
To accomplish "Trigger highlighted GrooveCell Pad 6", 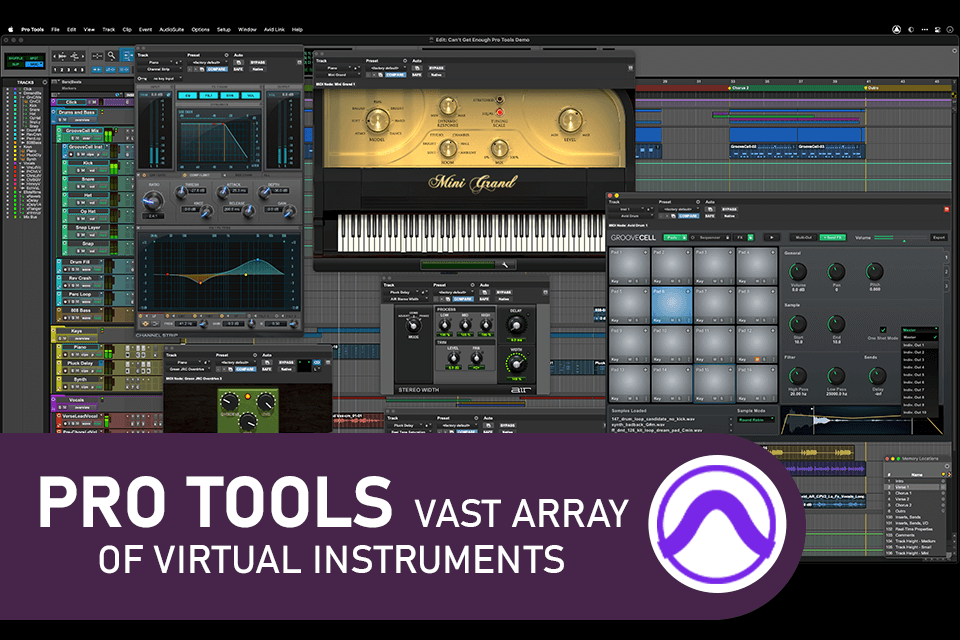I will pyautogui.click(x=671, y=303).
